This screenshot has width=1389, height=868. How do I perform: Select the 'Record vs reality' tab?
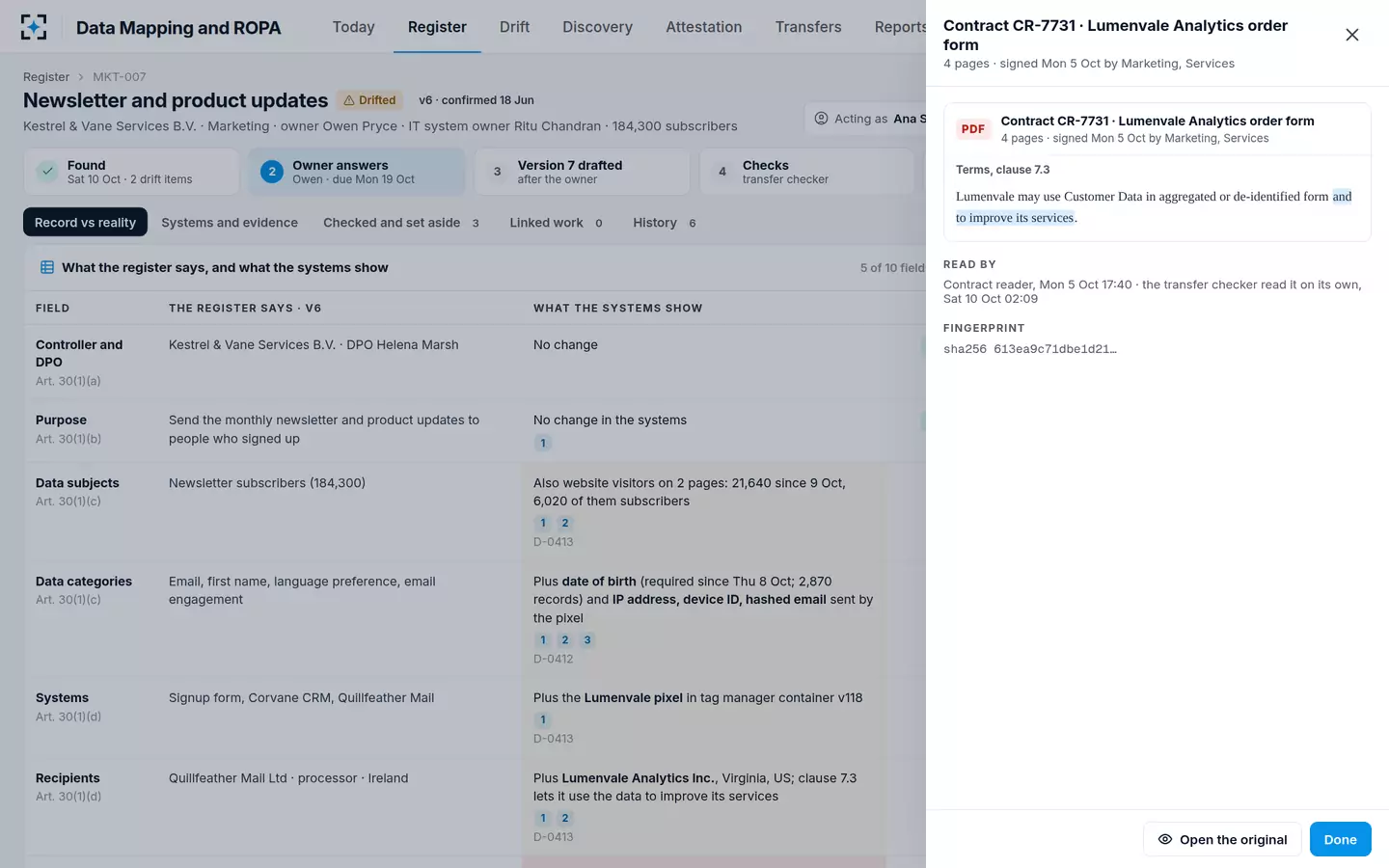85,223
